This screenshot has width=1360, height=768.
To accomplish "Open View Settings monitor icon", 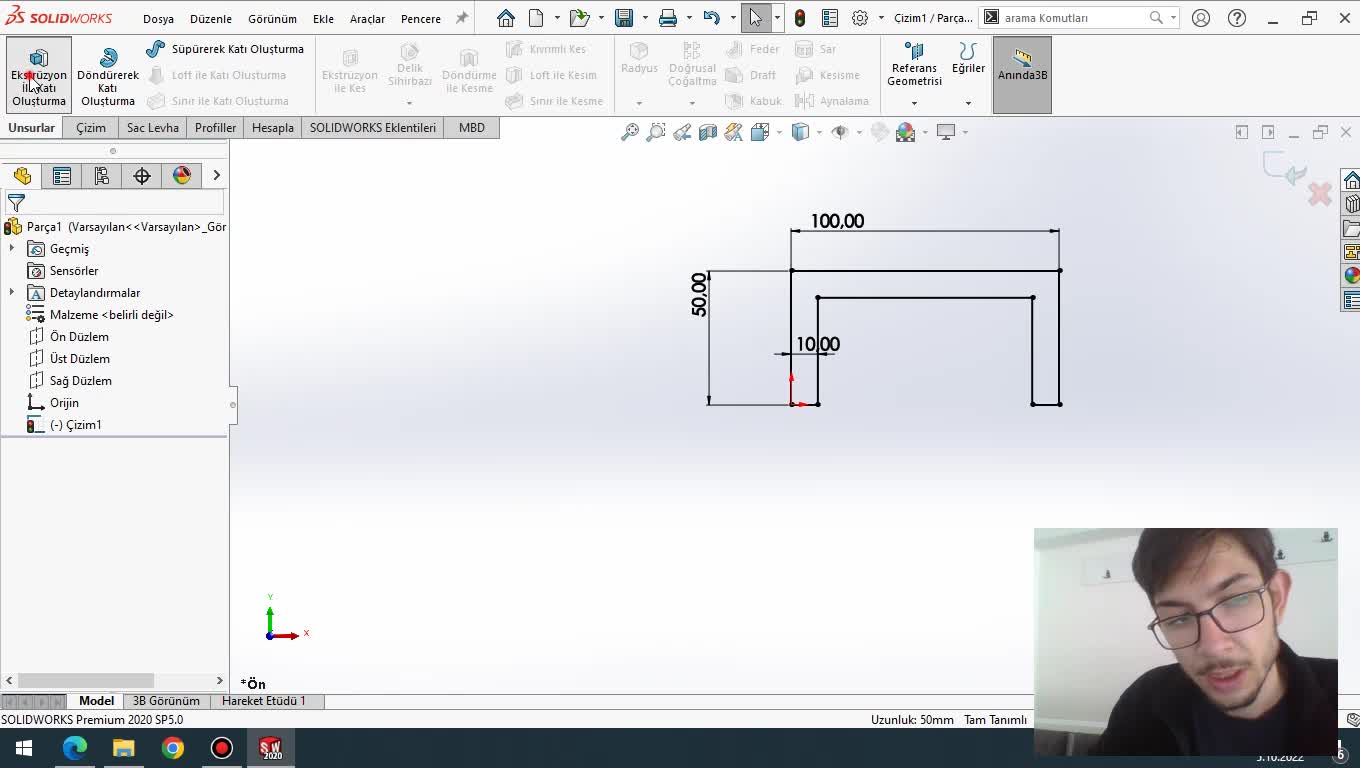I will click(946, 132).
